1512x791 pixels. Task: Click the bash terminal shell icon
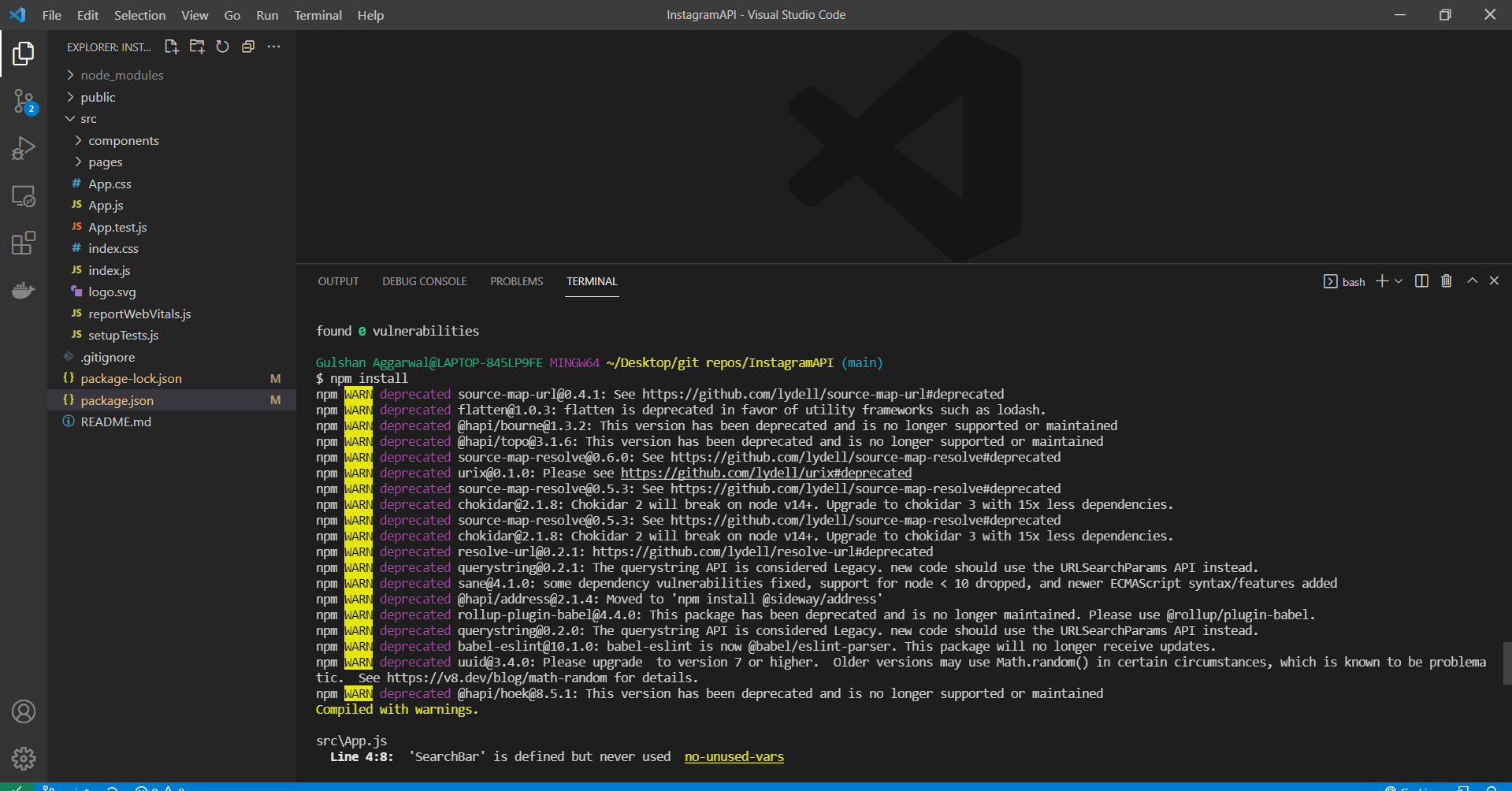[x=1330, y=281]
